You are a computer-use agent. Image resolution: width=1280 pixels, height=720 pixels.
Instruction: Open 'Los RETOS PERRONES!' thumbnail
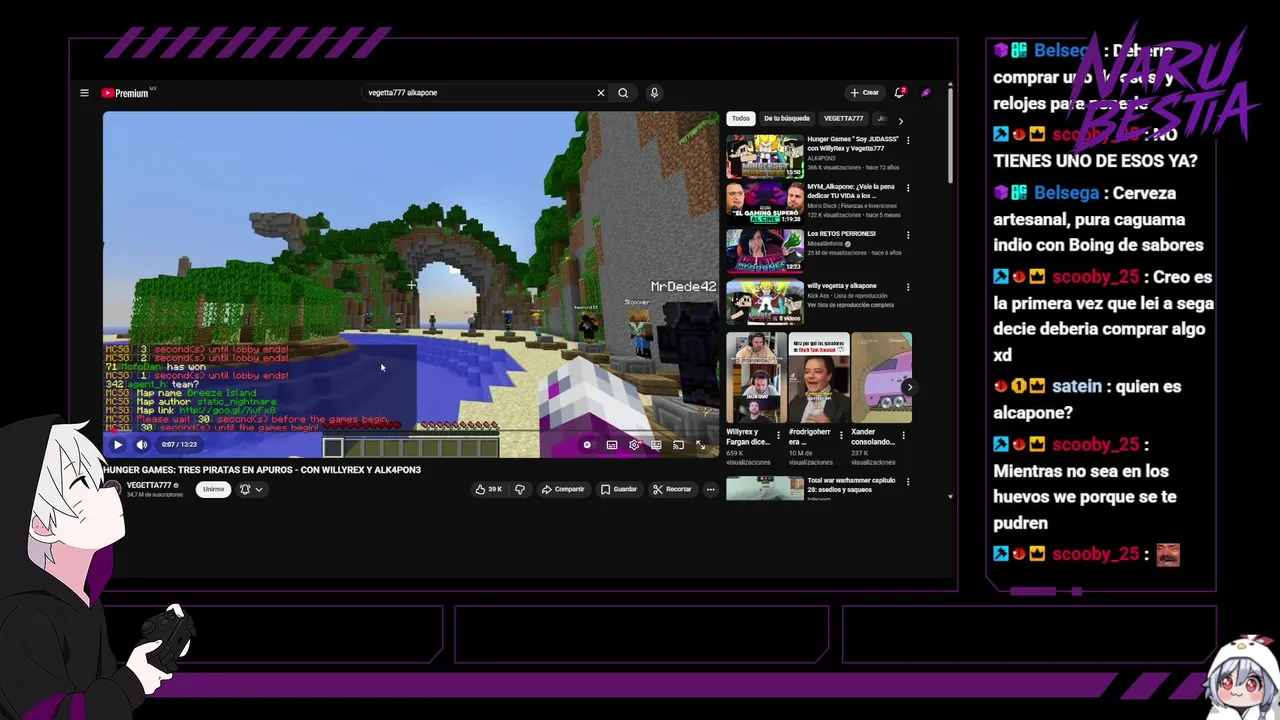pyautogui.click(x=765, y=252)
